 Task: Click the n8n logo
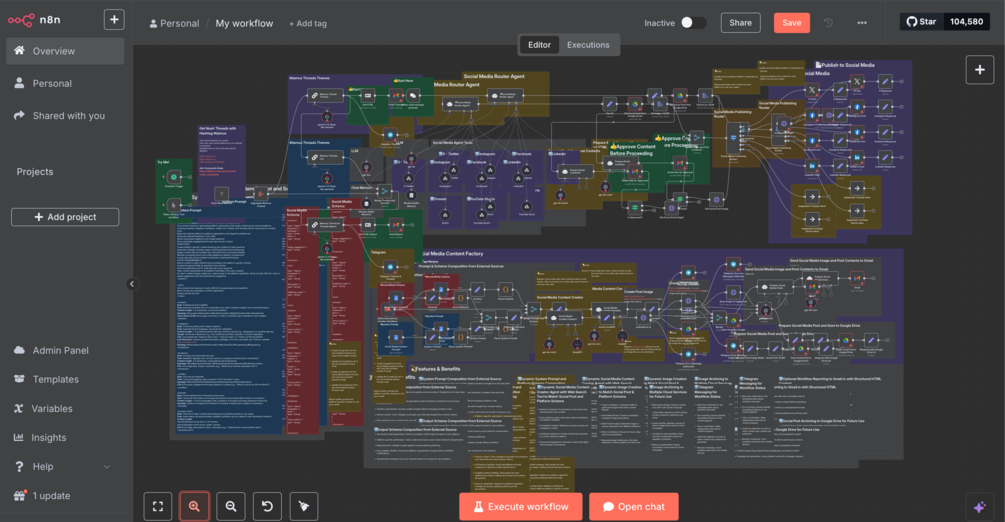click(34, 20)
